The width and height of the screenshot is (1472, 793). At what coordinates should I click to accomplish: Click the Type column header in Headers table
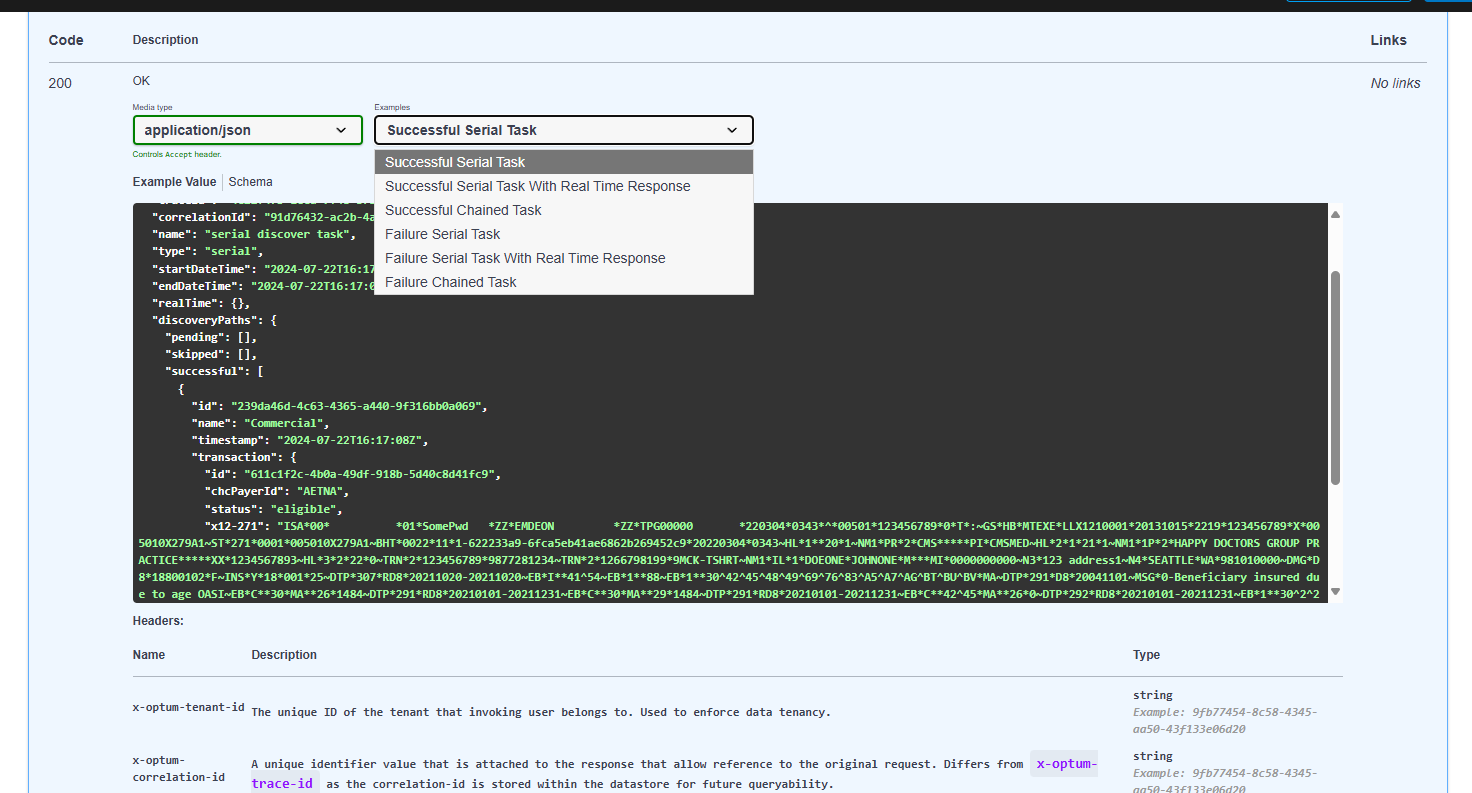click(1146, 655)
